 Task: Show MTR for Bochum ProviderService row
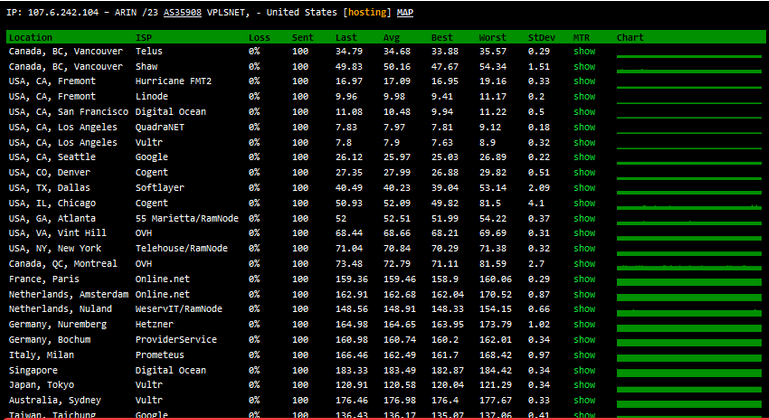pos(584,340)
